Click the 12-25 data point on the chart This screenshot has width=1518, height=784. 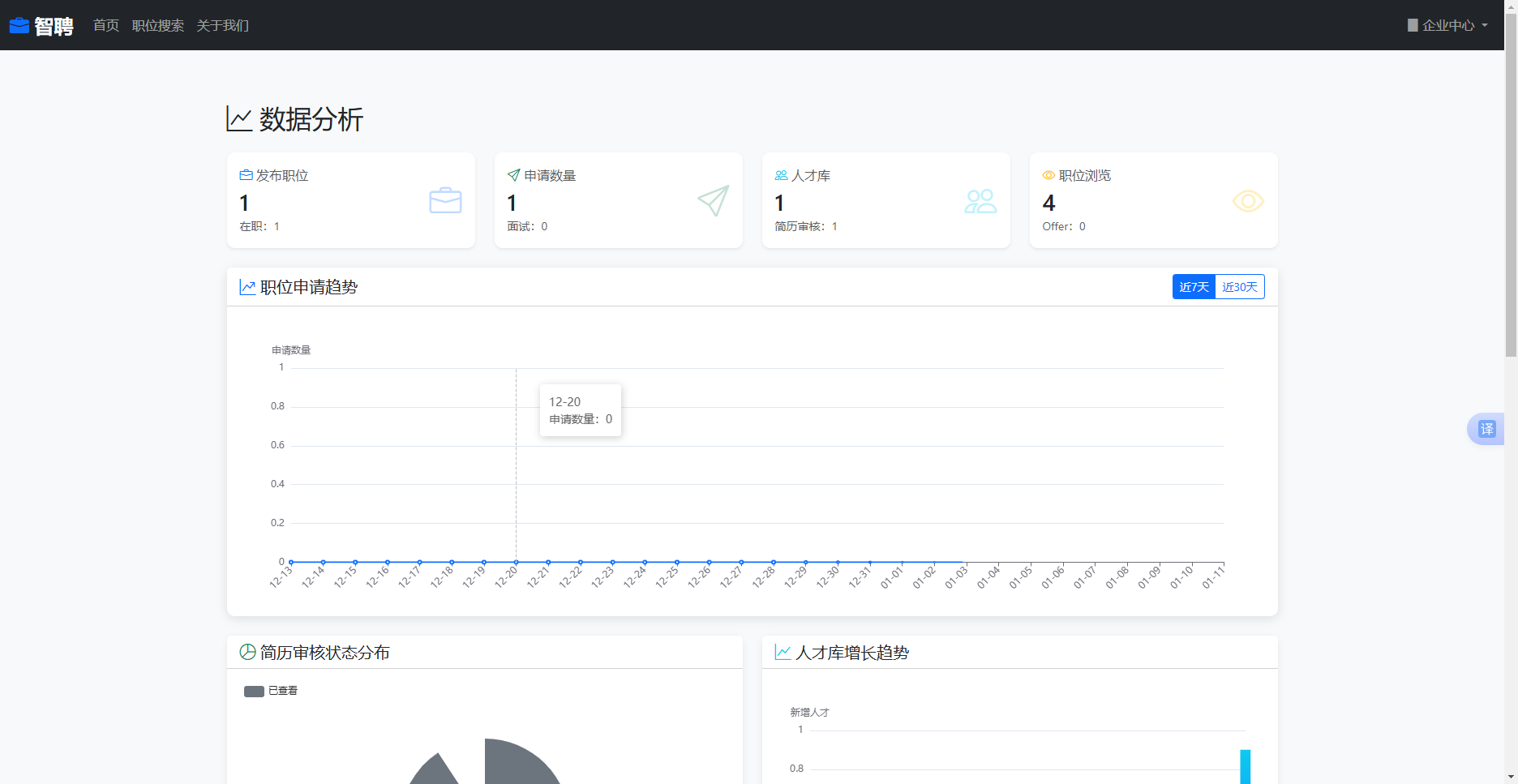coord(677,562)
